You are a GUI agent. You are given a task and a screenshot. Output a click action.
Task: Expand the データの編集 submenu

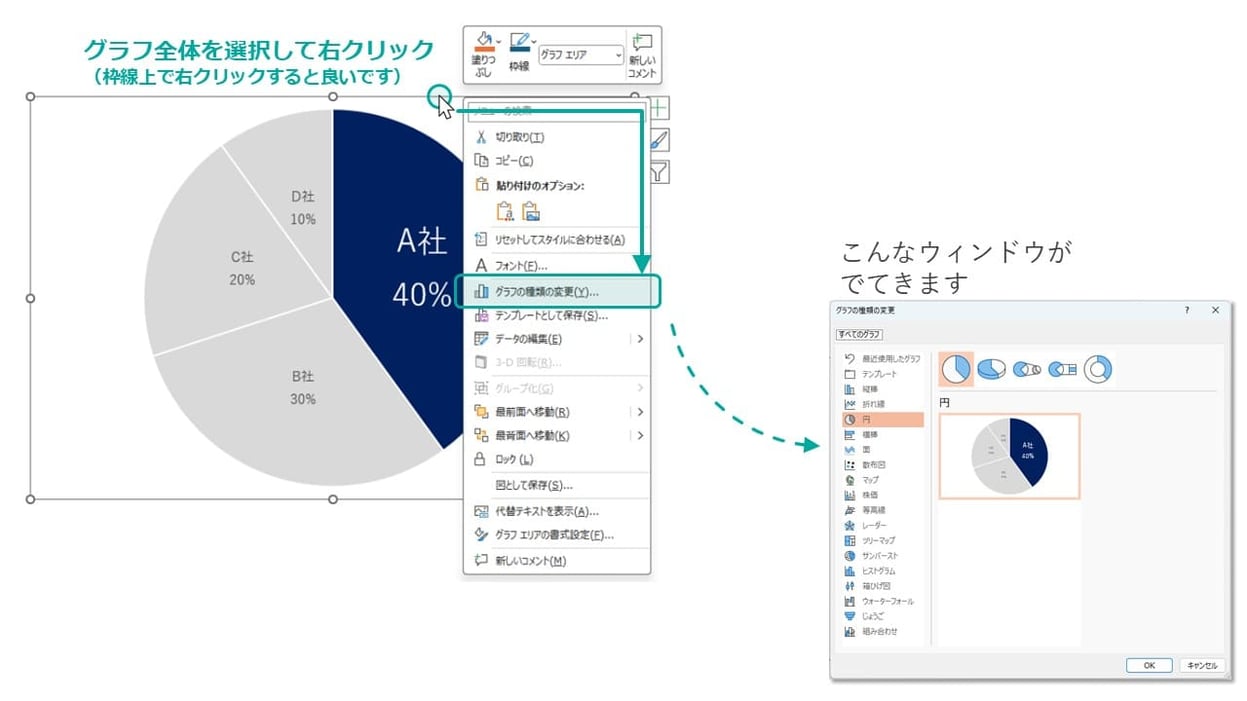[x=642, y=338]
